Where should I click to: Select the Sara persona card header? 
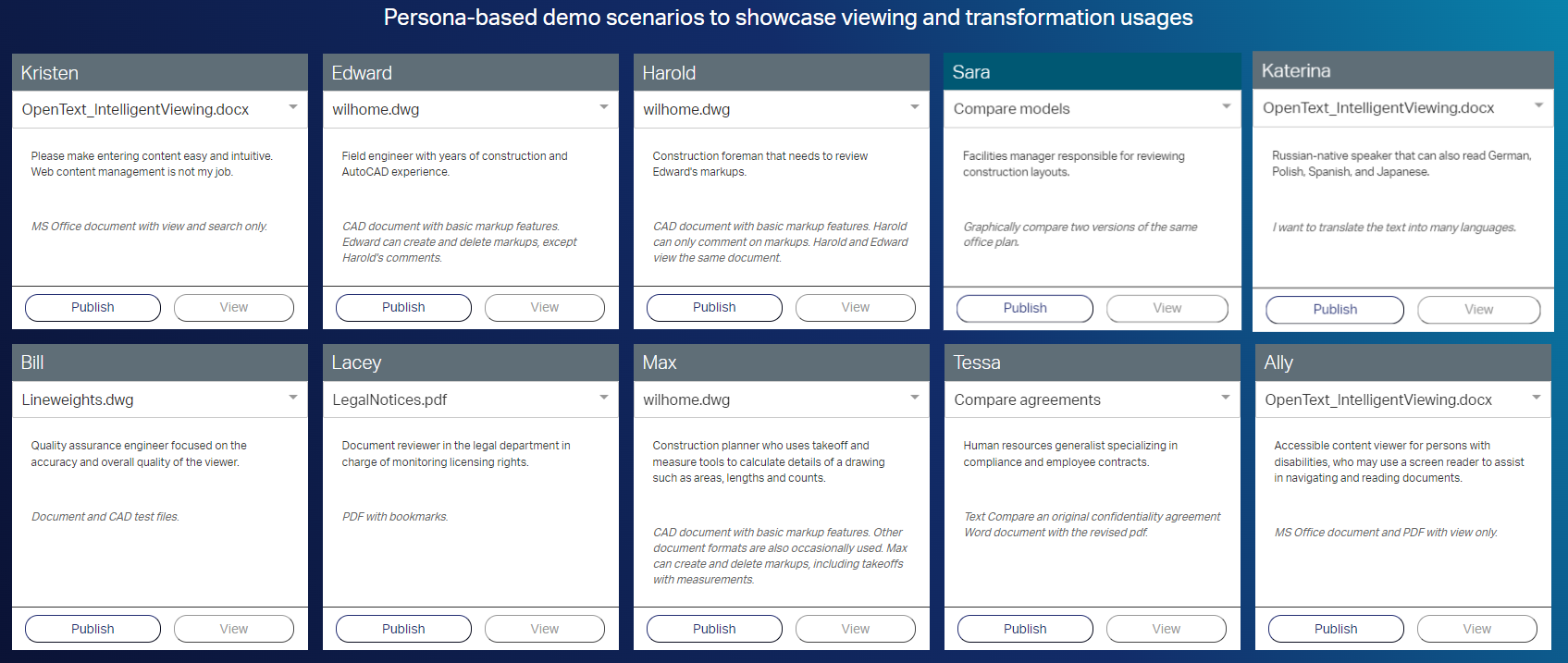click(1092, 72)
